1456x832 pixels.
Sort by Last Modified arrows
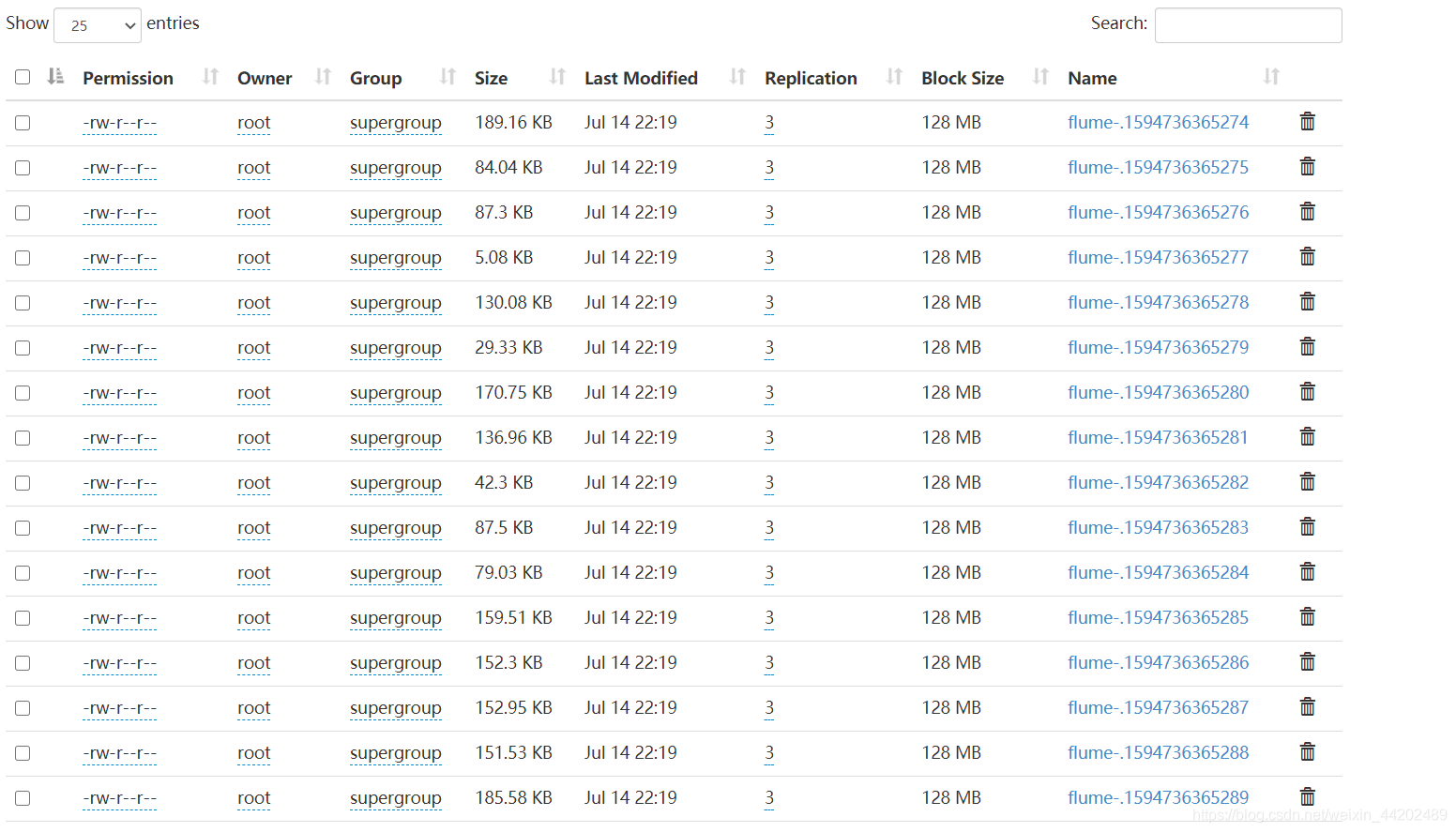pyautogui.click(x=737, y=77)
